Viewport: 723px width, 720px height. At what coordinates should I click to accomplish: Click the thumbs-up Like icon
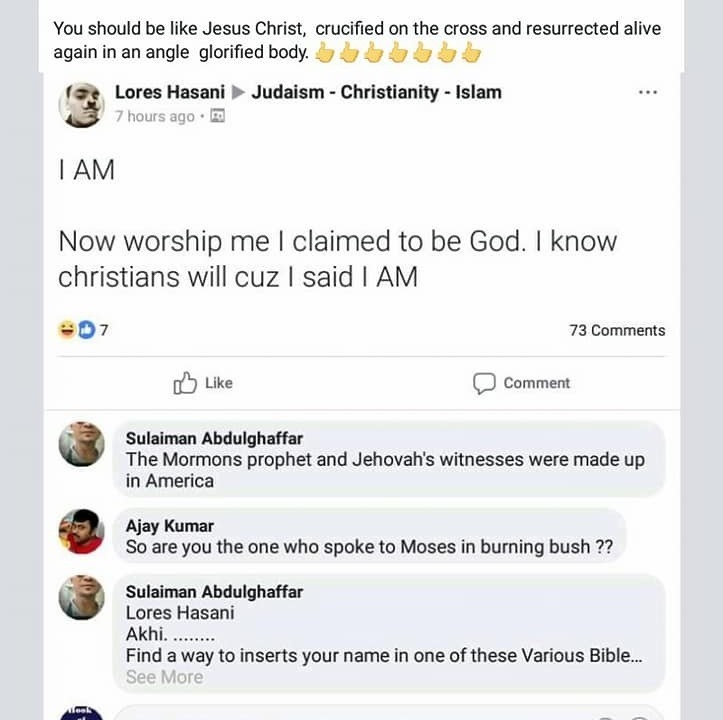coord(185,383)
